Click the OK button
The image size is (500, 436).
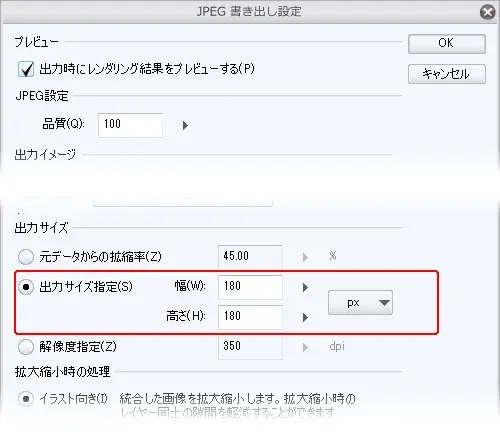coord(447,44)
